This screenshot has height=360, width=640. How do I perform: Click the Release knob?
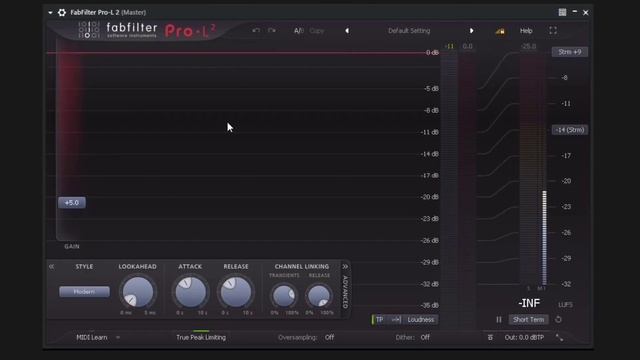[x=236, y=292]
